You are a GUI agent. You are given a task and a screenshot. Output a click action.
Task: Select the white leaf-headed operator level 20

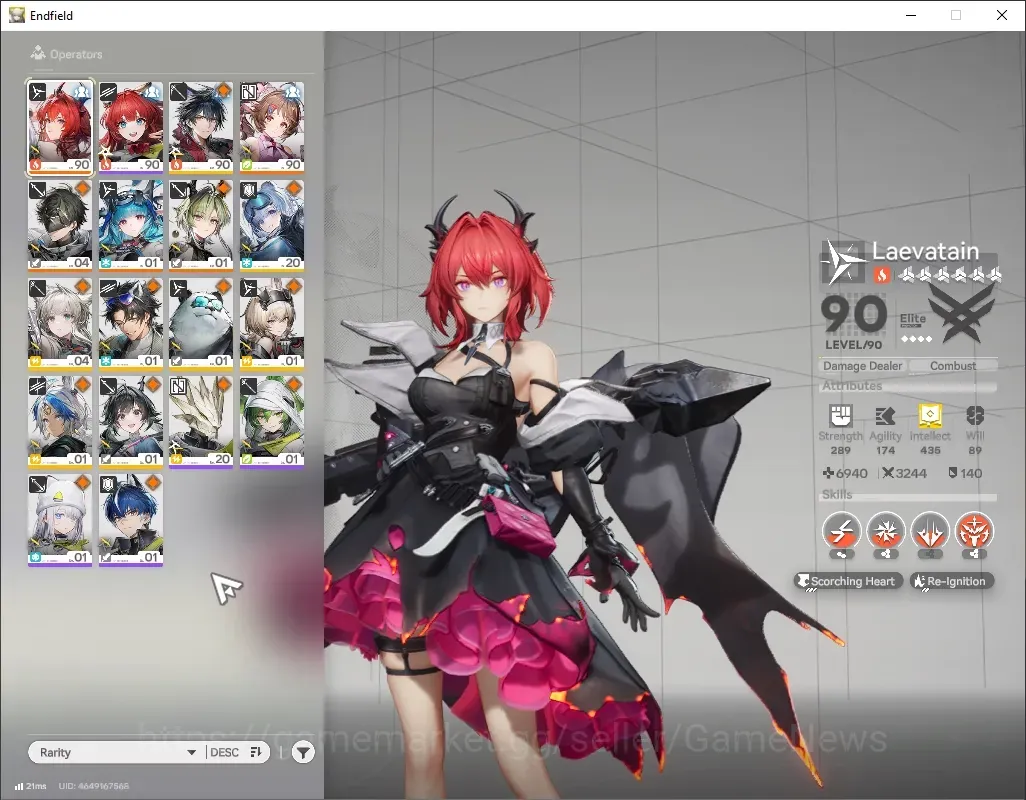click(202, 422)
